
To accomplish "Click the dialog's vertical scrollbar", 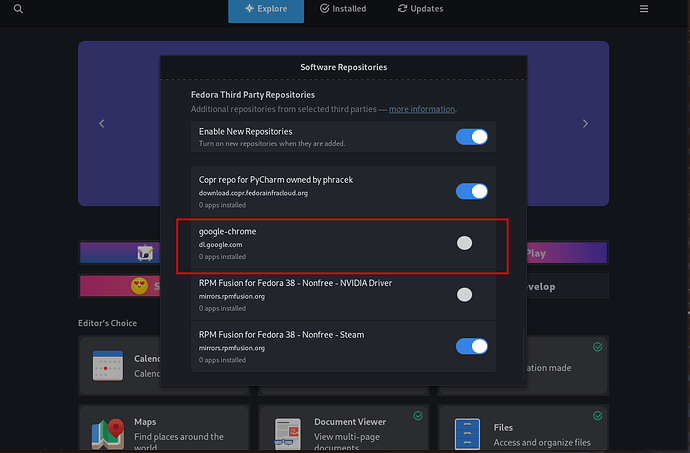I will (x=524, y=355).
